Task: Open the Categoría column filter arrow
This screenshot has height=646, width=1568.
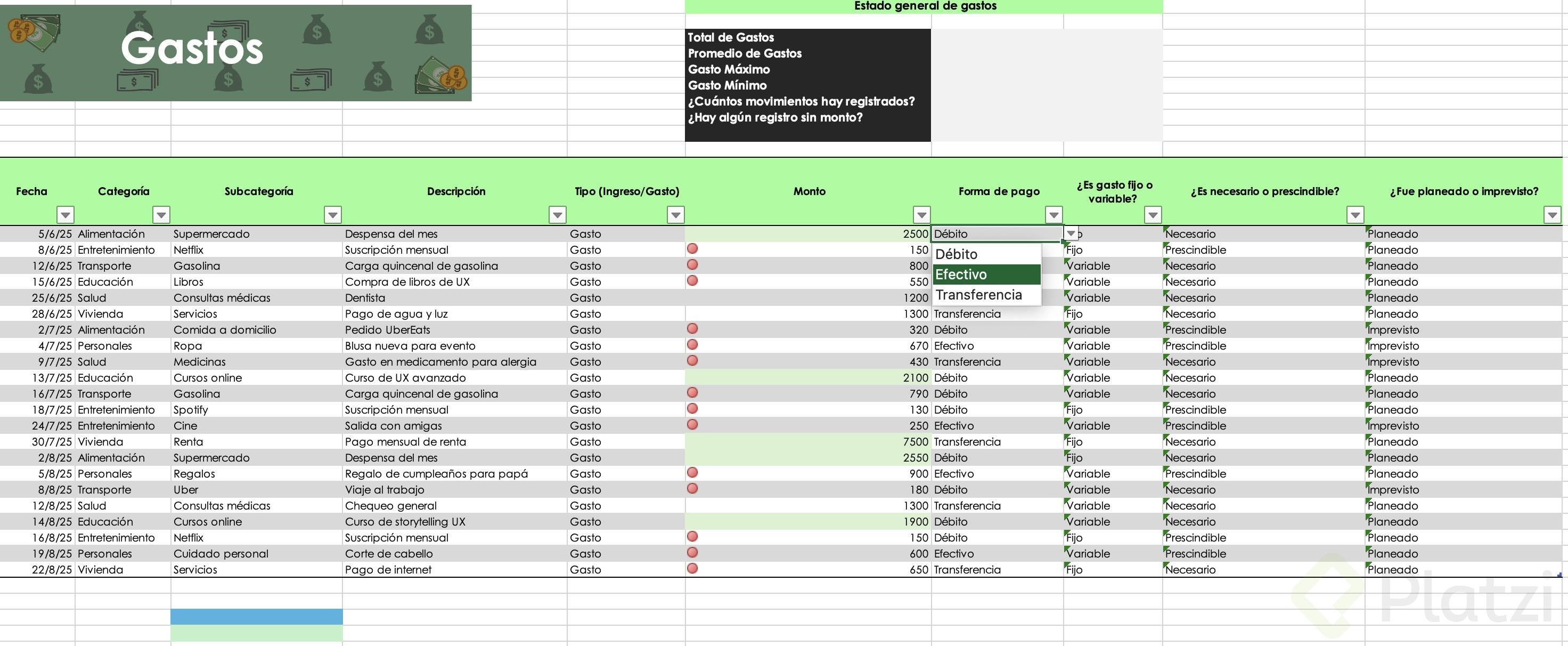Action: click(x=161, y=214)
